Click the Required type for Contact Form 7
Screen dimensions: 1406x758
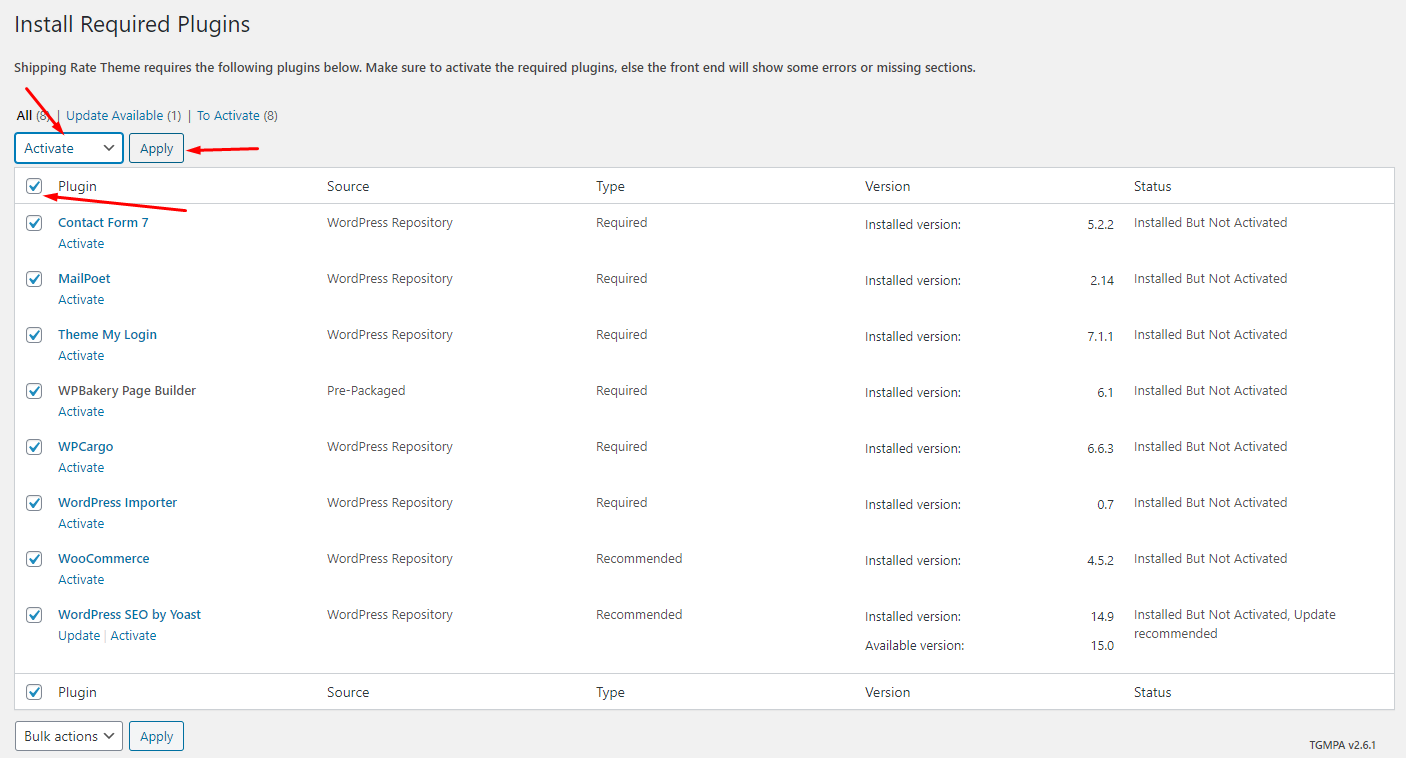point(622,223)
